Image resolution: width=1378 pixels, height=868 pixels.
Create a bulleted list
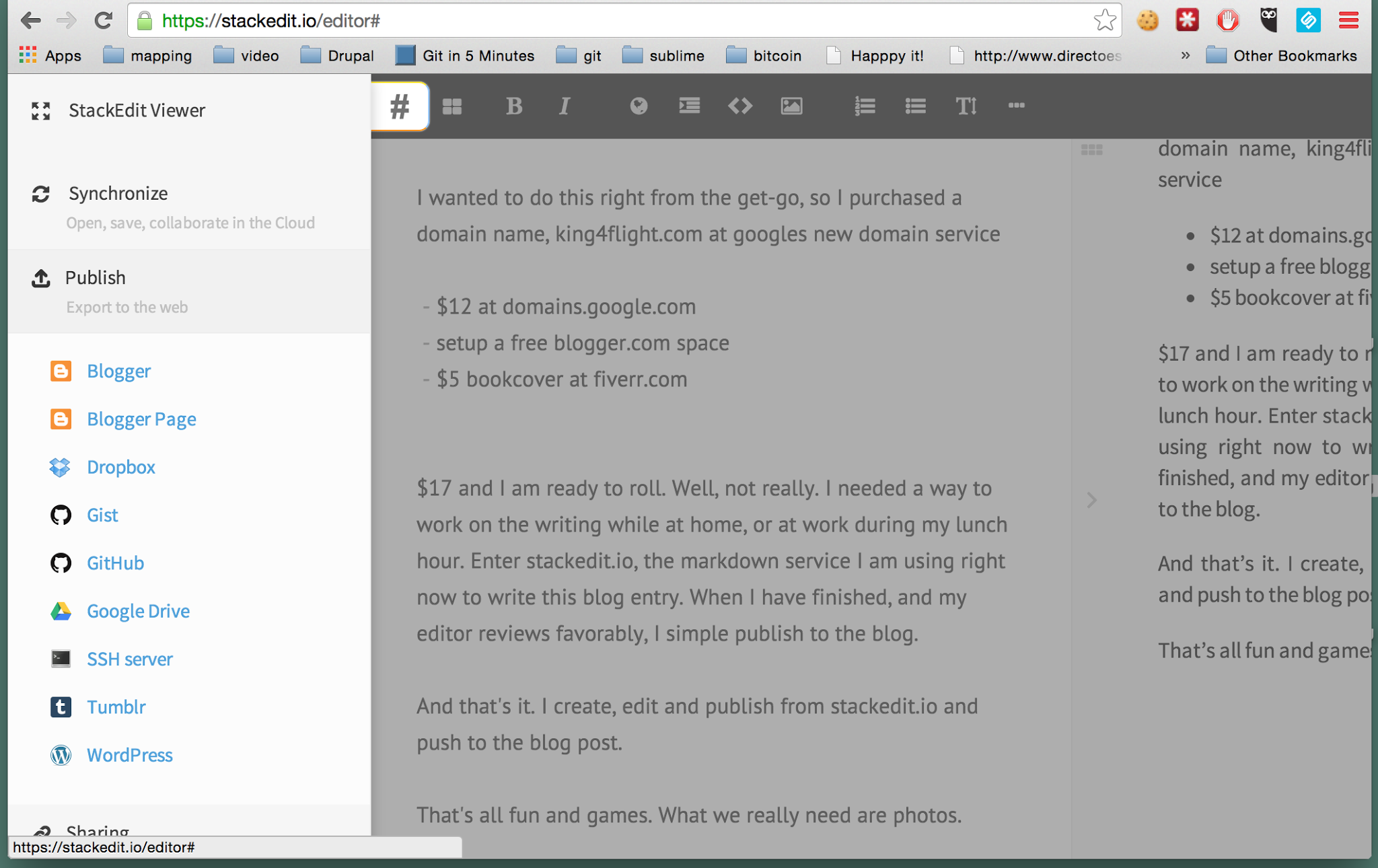tap(915, 106)
